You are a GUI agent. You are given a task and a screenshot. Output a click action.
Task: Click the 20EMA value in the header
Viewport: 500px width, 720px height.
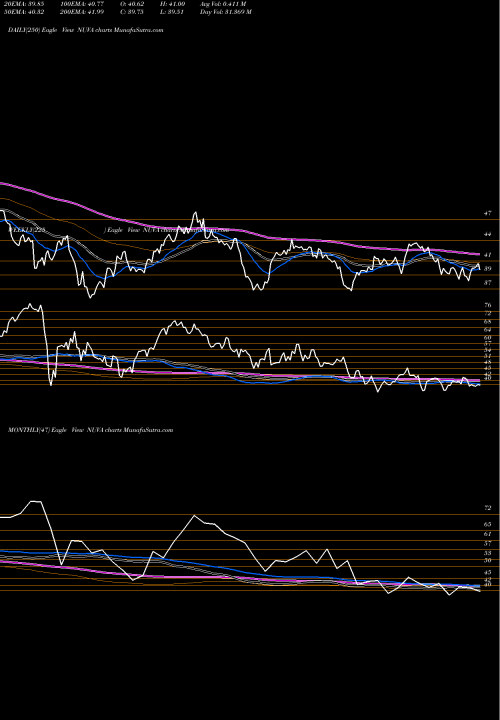pyautogui.click(x=24, y=4)
